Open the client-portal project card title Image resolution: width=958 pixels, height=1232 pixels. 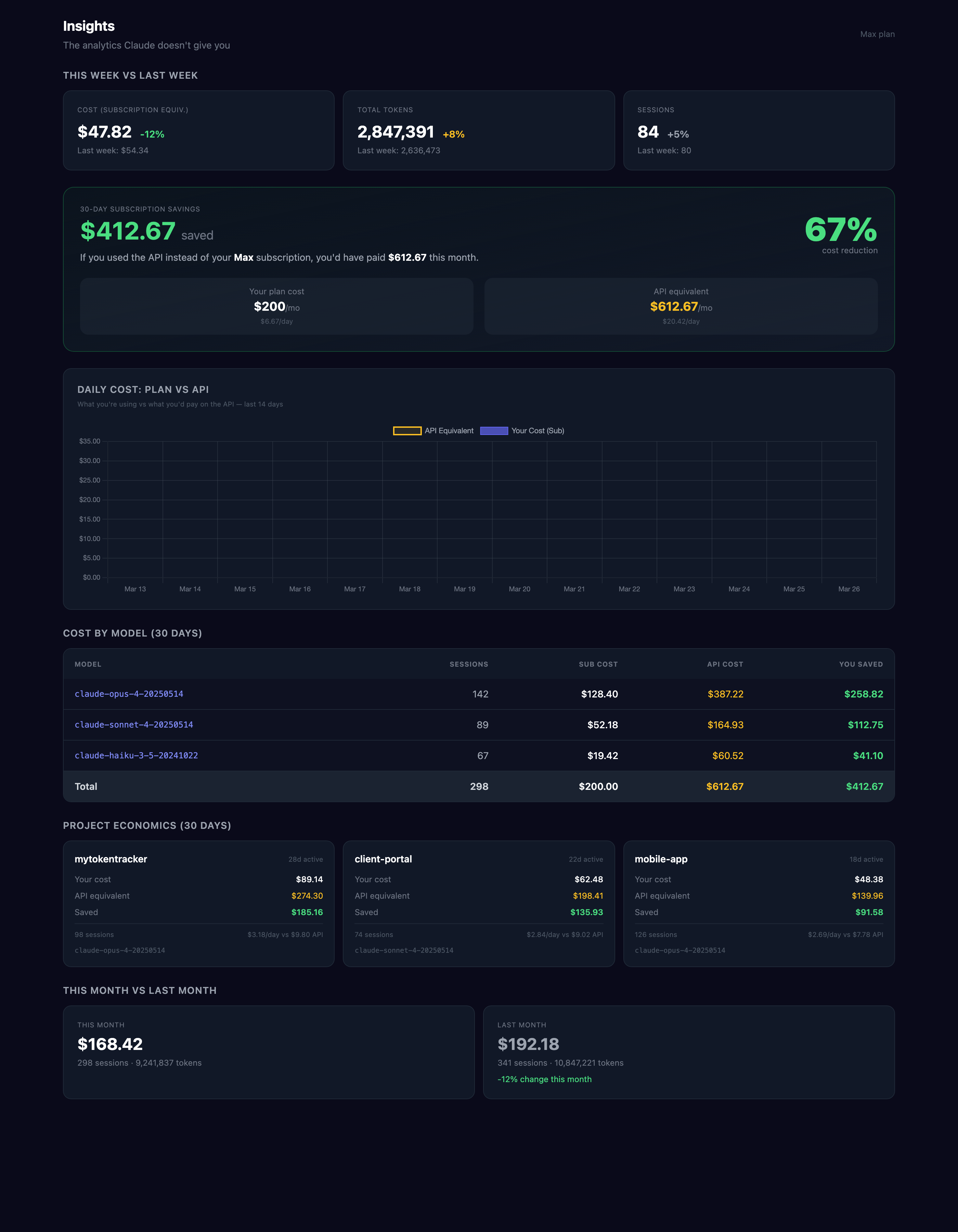pos(383,859)
